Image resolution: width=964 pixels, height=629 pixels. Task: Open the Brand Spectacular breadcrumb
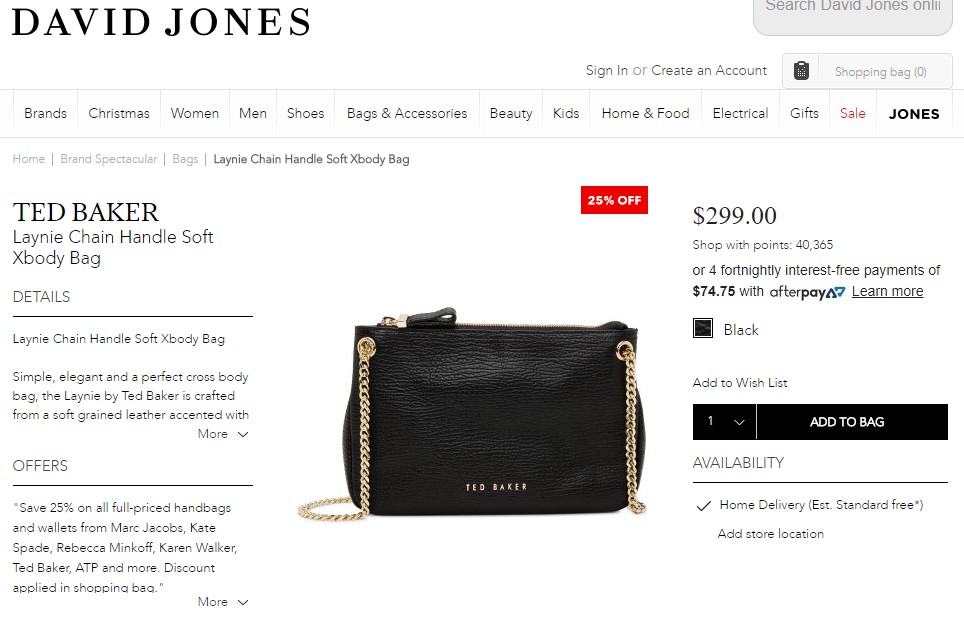tap(109, 159)
